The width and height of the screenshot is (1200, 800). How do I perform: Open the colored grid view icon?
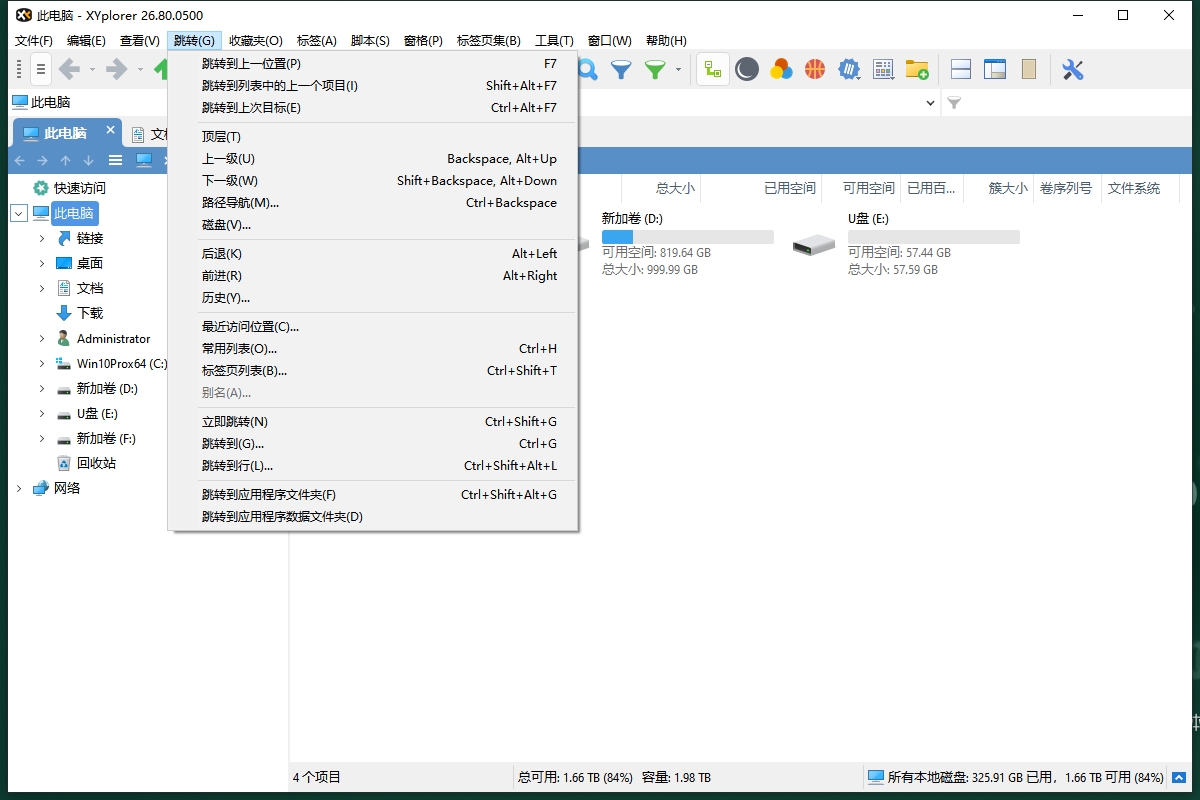883,69
